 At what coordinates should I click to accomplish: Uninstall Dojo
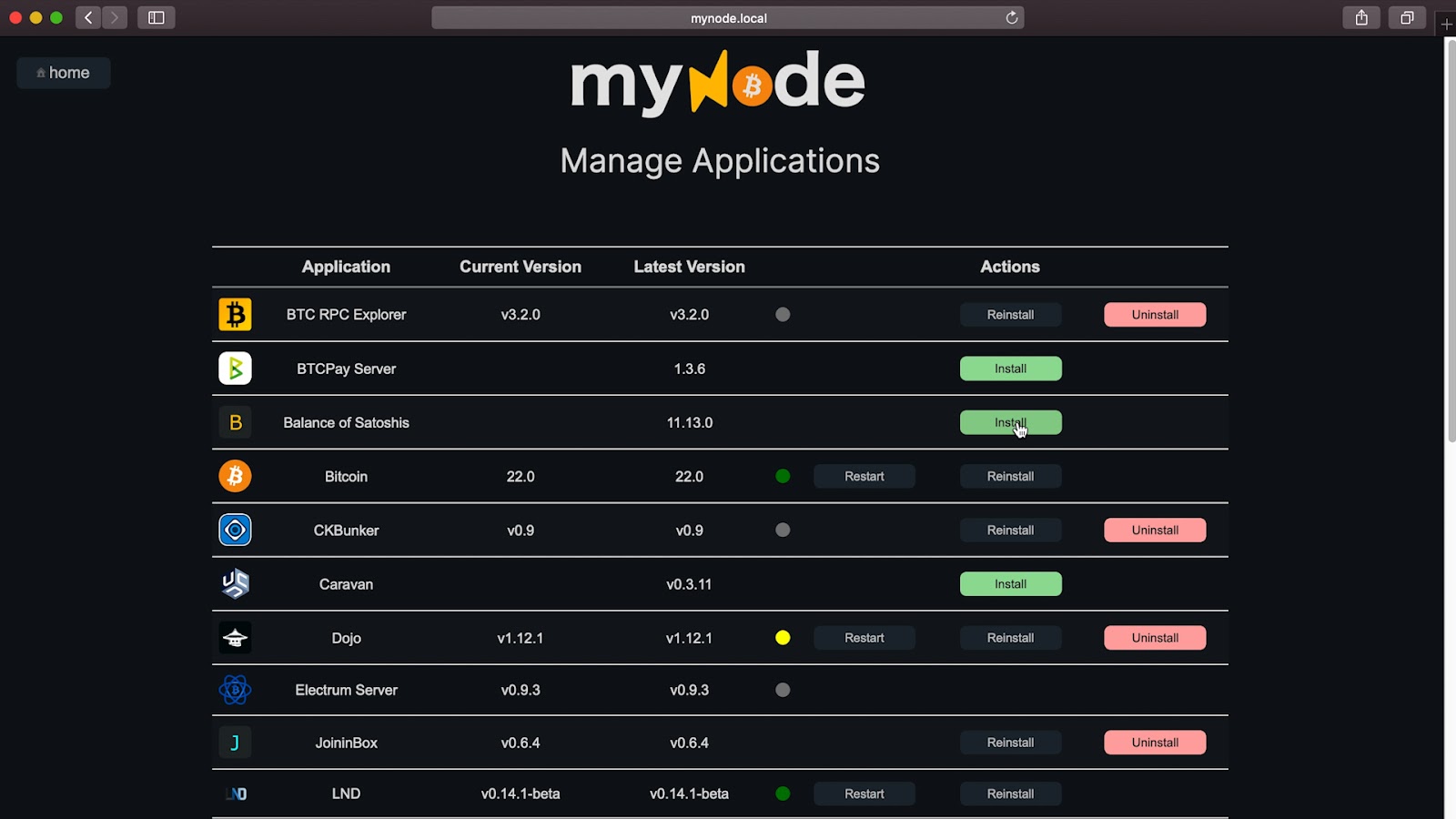pyautogui.click(x=1155, y=638)
